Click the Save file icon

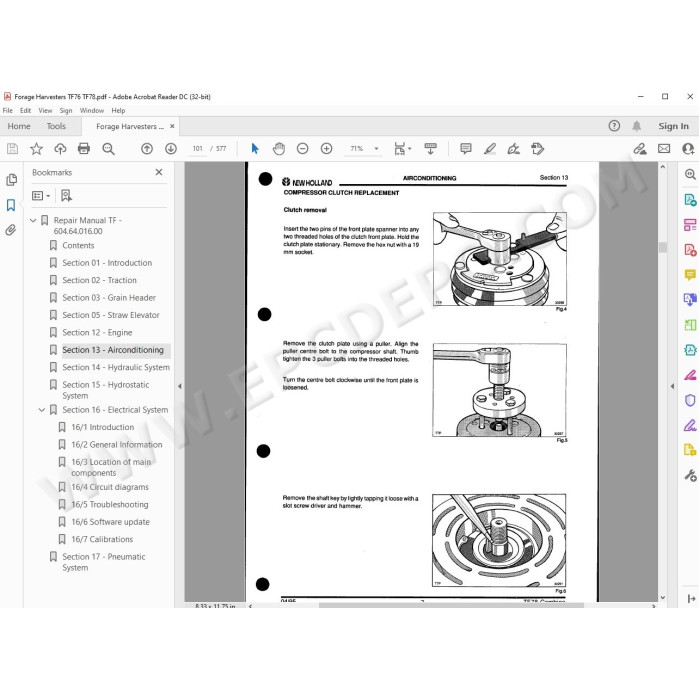pyautogui.click(x=12, y=149)
